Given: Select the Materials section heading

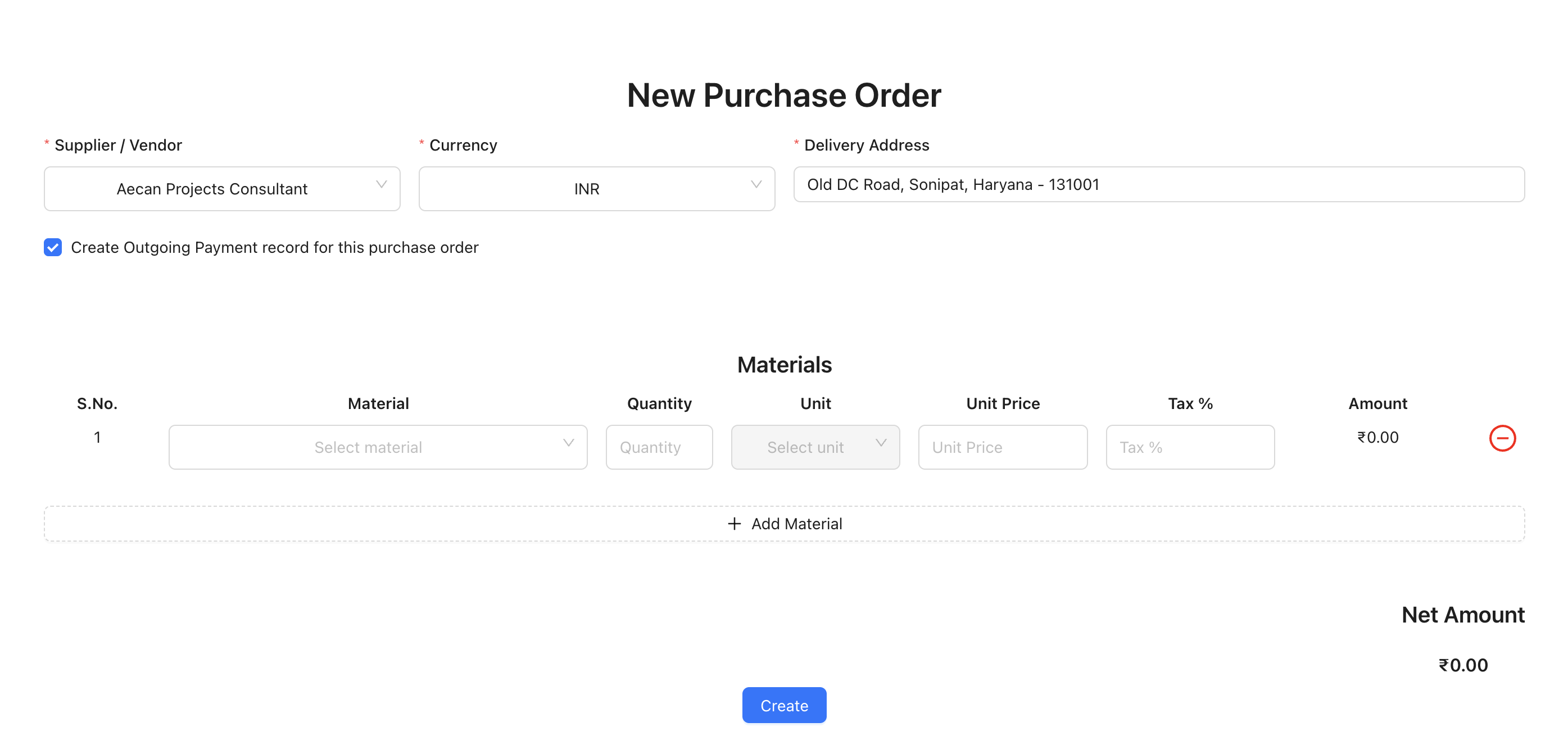Looking at the screenshot, I should 784,364.
